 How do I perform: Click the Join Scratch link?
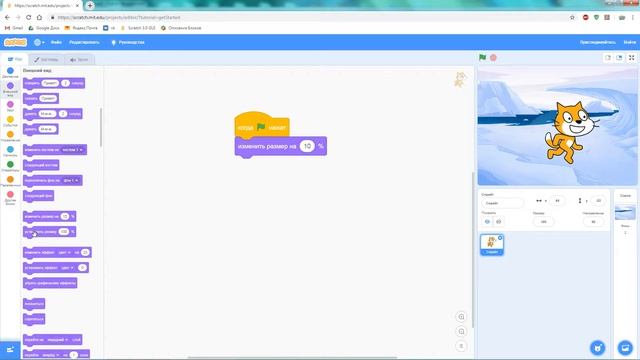click(x=598, y=42)
